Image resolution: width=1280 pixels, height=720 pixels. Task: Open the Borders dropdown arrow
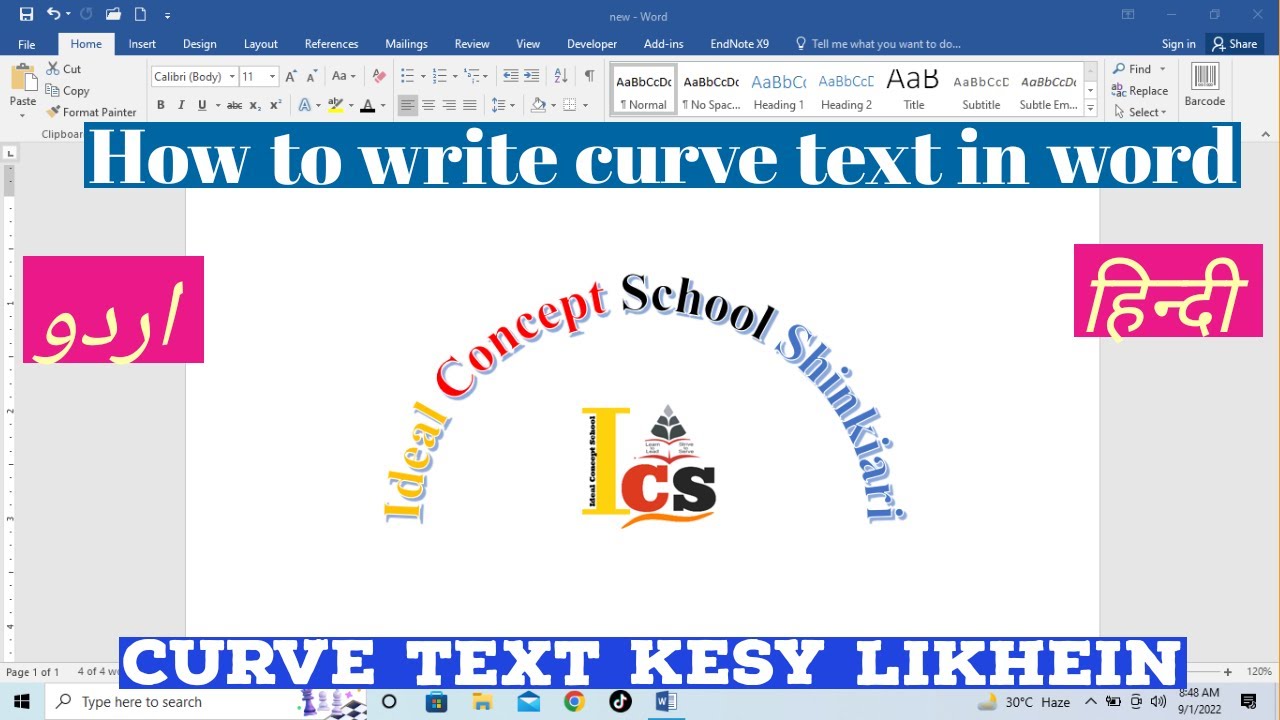[585, 105]
